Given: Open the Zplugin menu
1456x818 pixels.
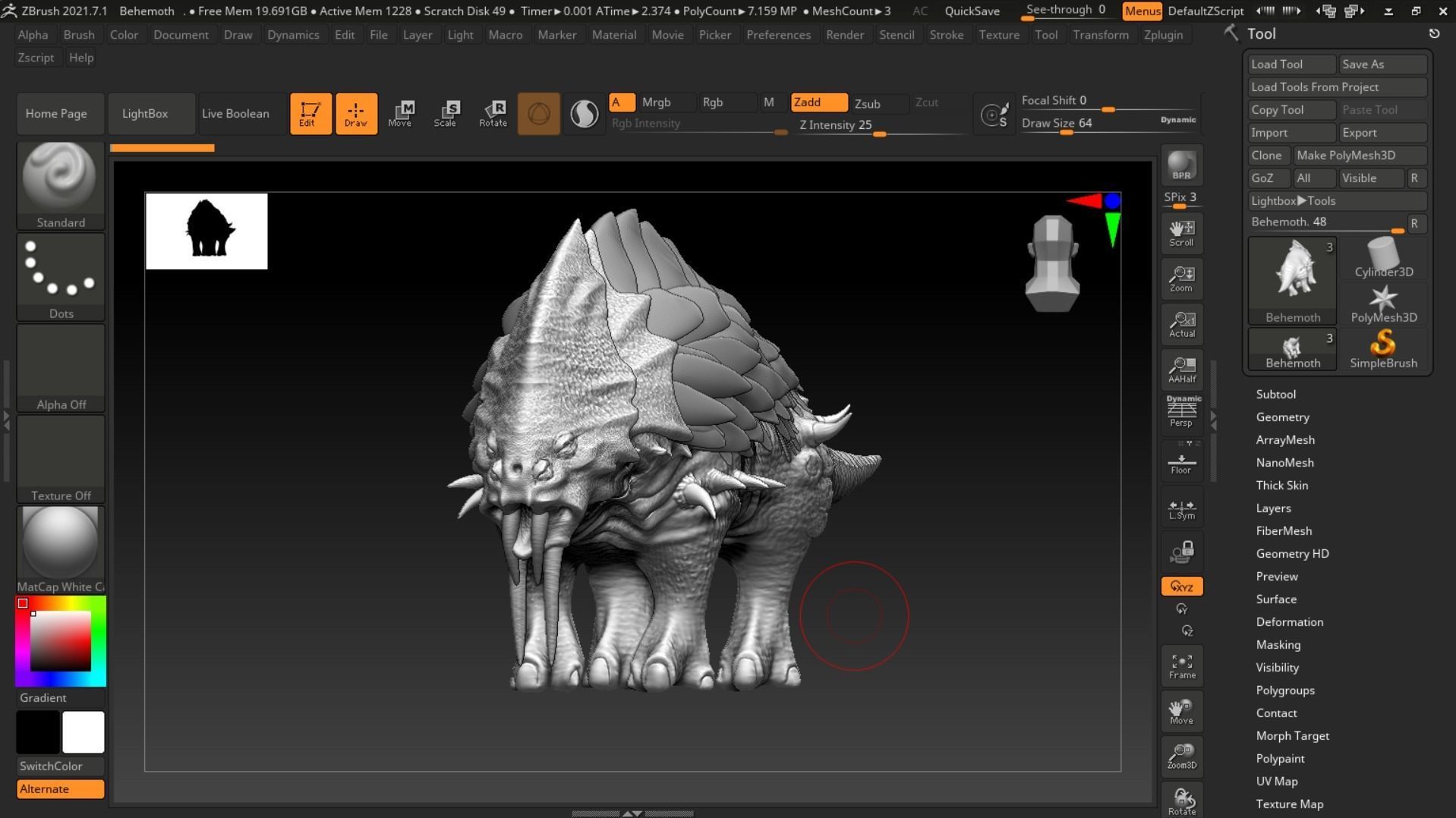Looking at the screenshot, I should [1162, 35].
